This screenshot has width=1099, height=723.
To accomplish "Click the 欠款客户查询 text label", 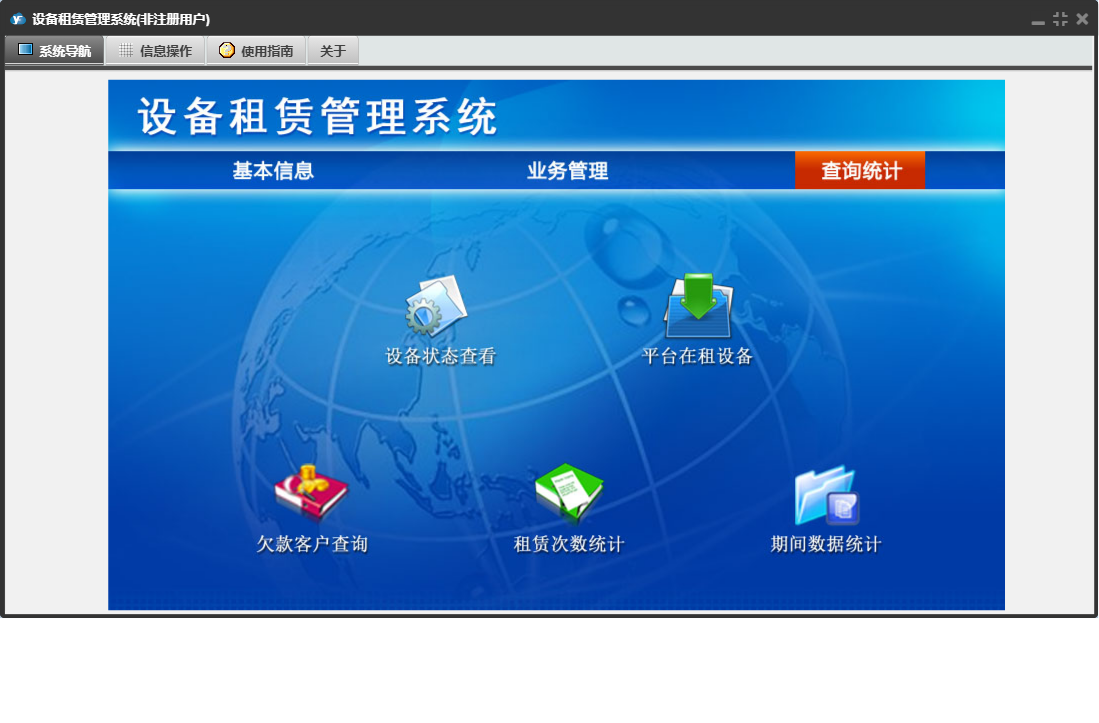I will click(x=312, y=544).
